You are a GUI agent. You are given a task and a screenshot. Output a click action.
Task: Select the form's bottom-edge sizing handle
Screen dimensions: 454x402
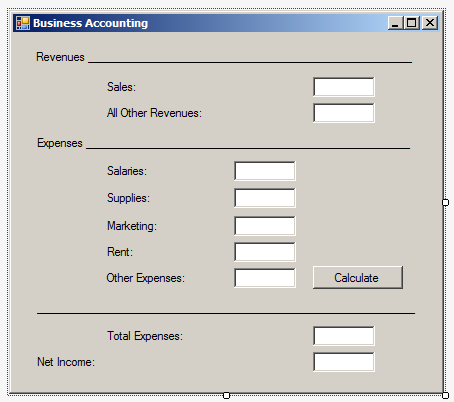(226, 395)
